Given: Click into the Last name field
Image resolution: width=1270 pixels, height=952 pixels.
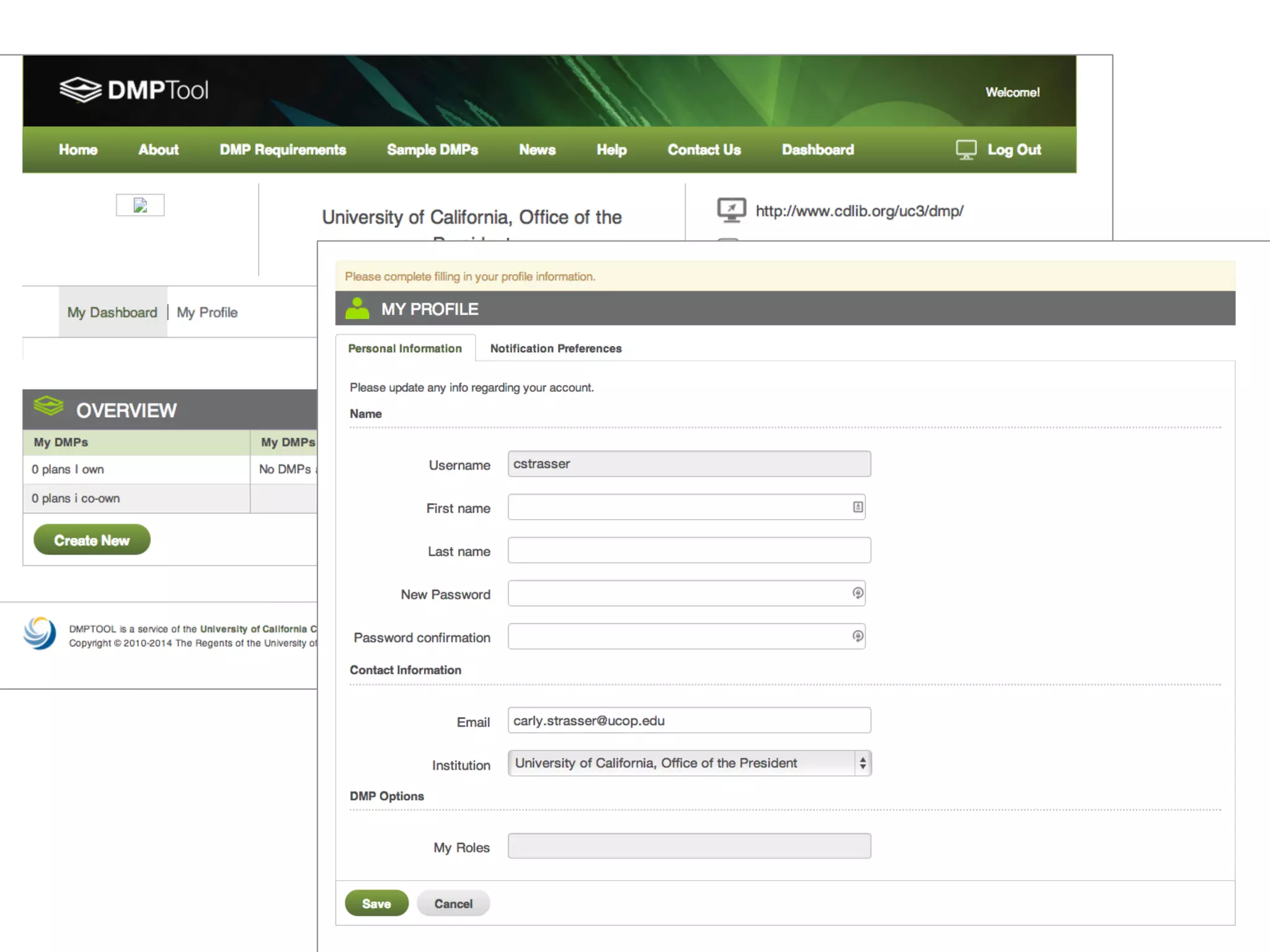Looking at the screenshot, I should click(689, 550).
